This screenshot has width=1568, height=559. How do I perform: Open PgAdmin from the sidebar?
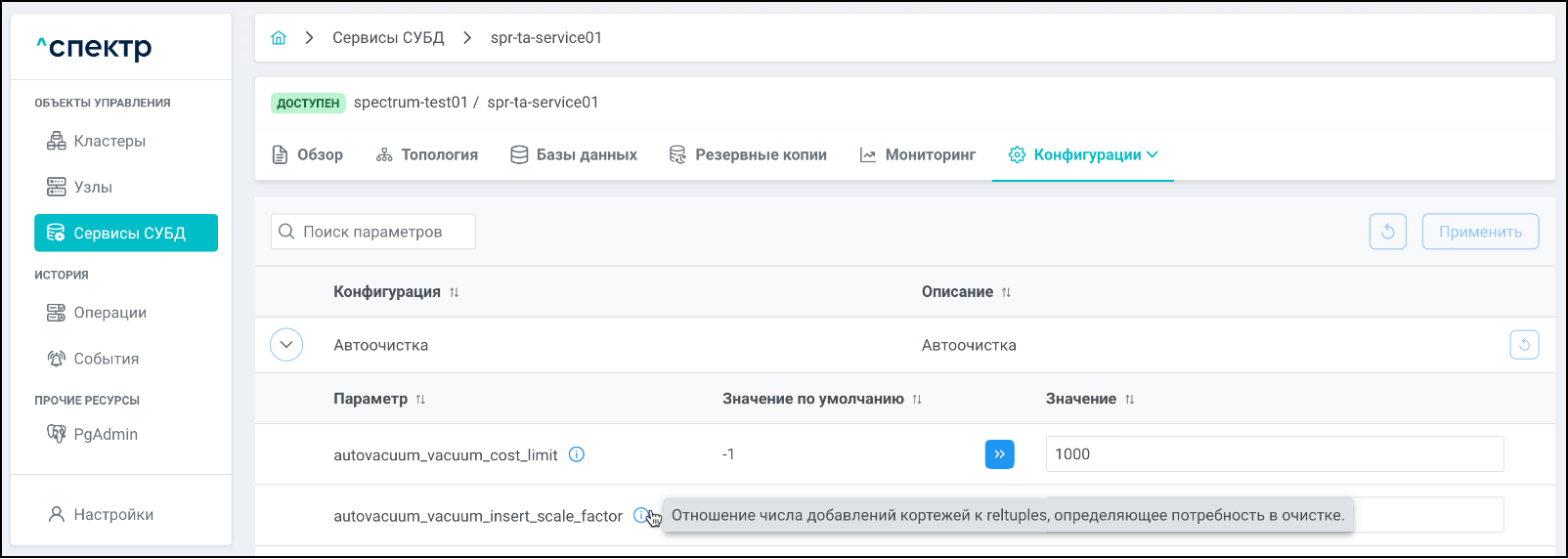click(x=106, y=434)
